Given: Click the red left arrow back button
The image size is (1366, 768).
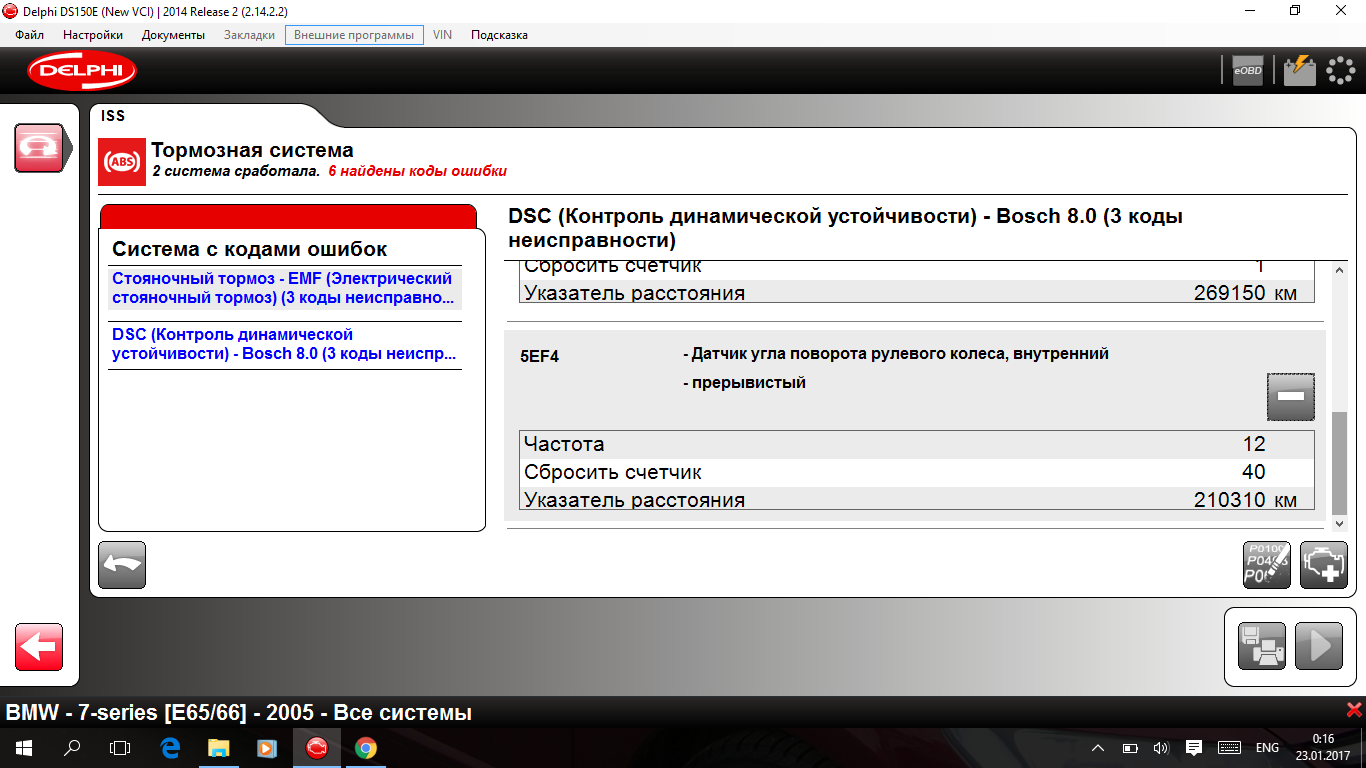Looking at the screenshot, I should click(39, 647).
